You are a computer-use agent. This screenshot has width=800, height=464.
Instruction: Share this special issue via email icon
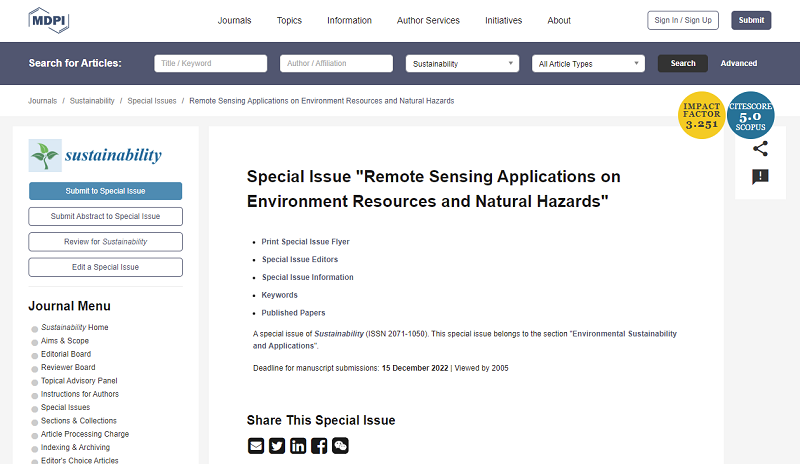click(256, 446)
